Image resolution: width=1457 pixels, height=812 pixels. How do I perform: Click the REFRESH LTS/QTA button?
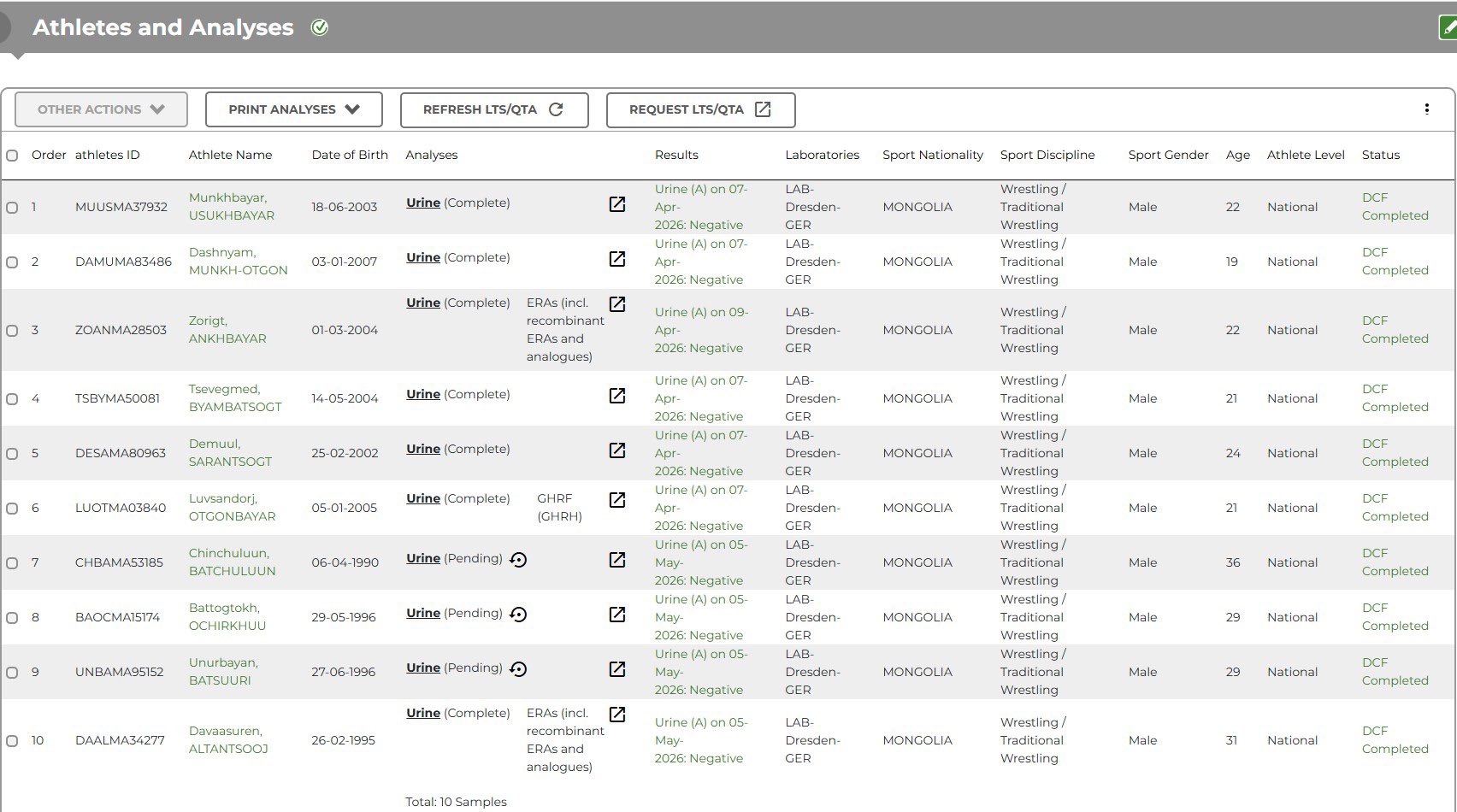pyautogui.click(x=494, y=109)
